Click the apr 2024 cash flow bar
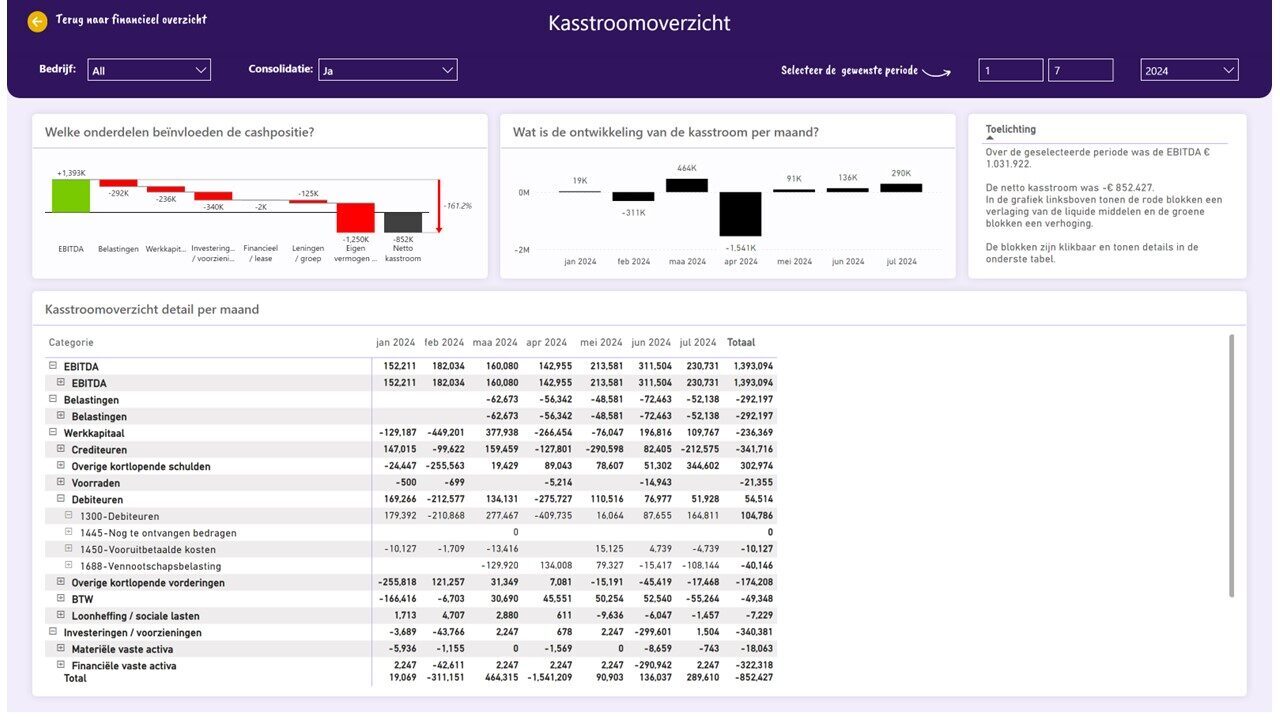Viewport: 1280px width, 720px height. (x=740, y=214)
